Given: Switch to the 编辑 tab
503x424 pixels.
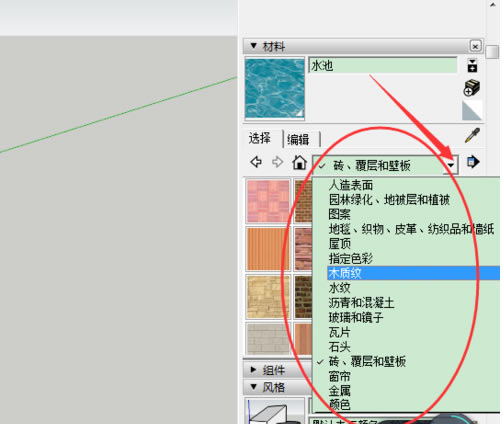Looking at the screenshot, I should 298,139.
